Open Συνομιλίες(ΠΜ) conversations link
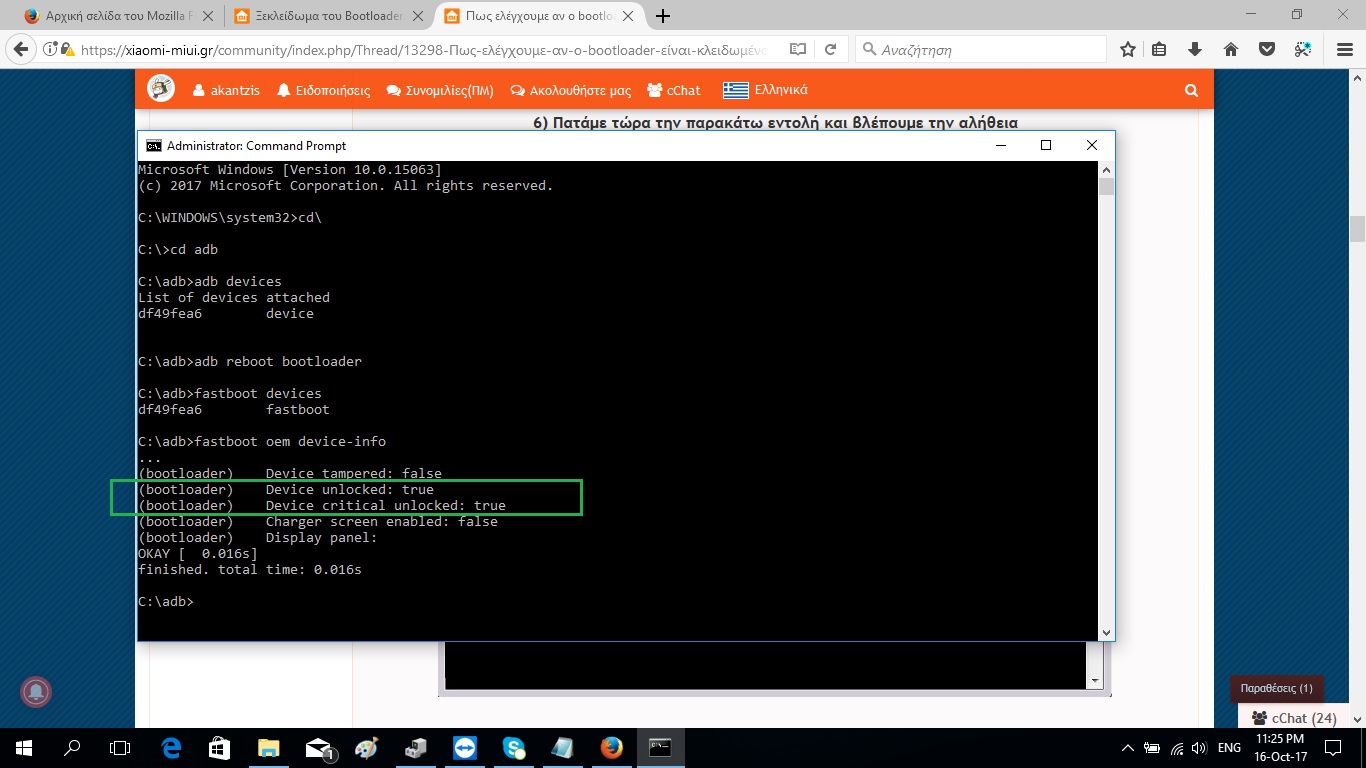 [x=440, y=90]
